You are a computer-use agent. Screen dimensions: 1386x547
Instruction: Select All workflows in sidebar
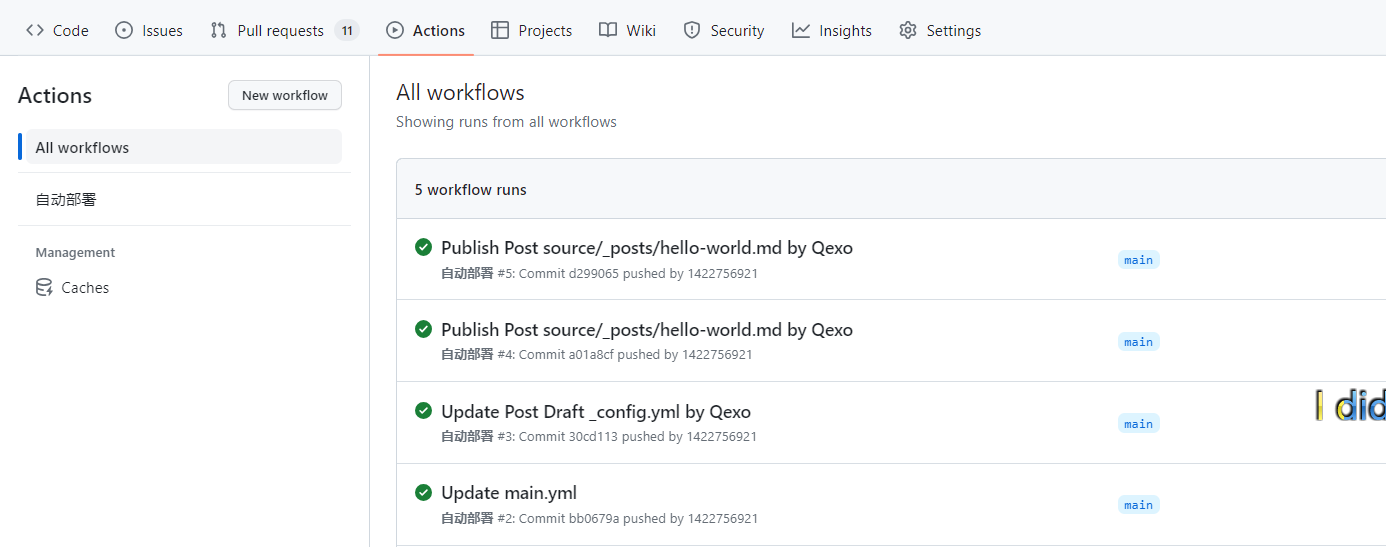click(x=82, y=147)
